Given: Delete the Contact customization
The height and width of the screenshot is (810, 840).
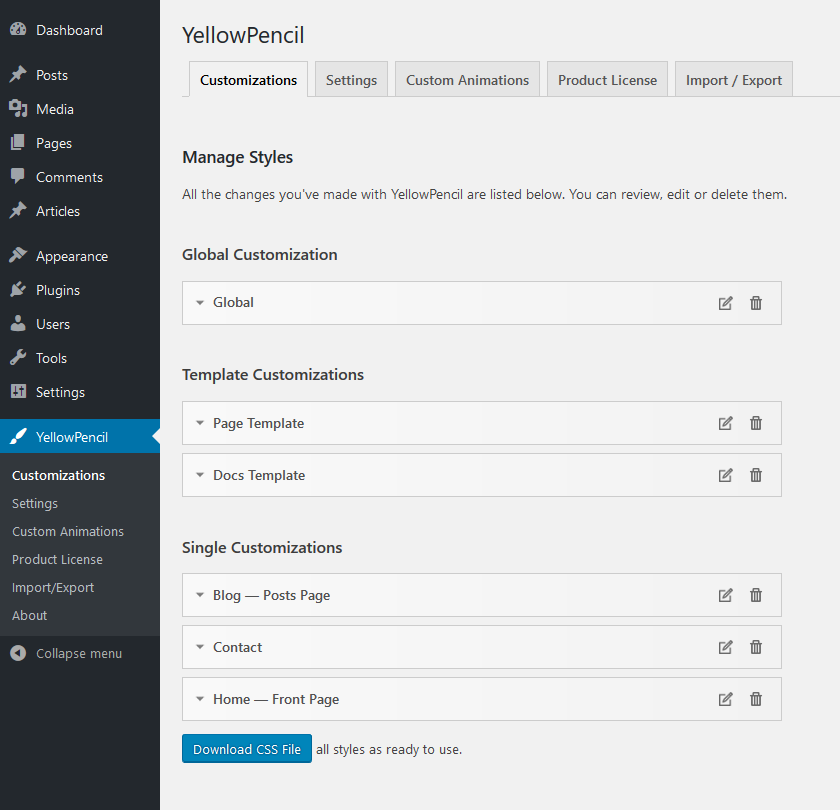Looking at the screenshot, I should click(x=756, y=647).
